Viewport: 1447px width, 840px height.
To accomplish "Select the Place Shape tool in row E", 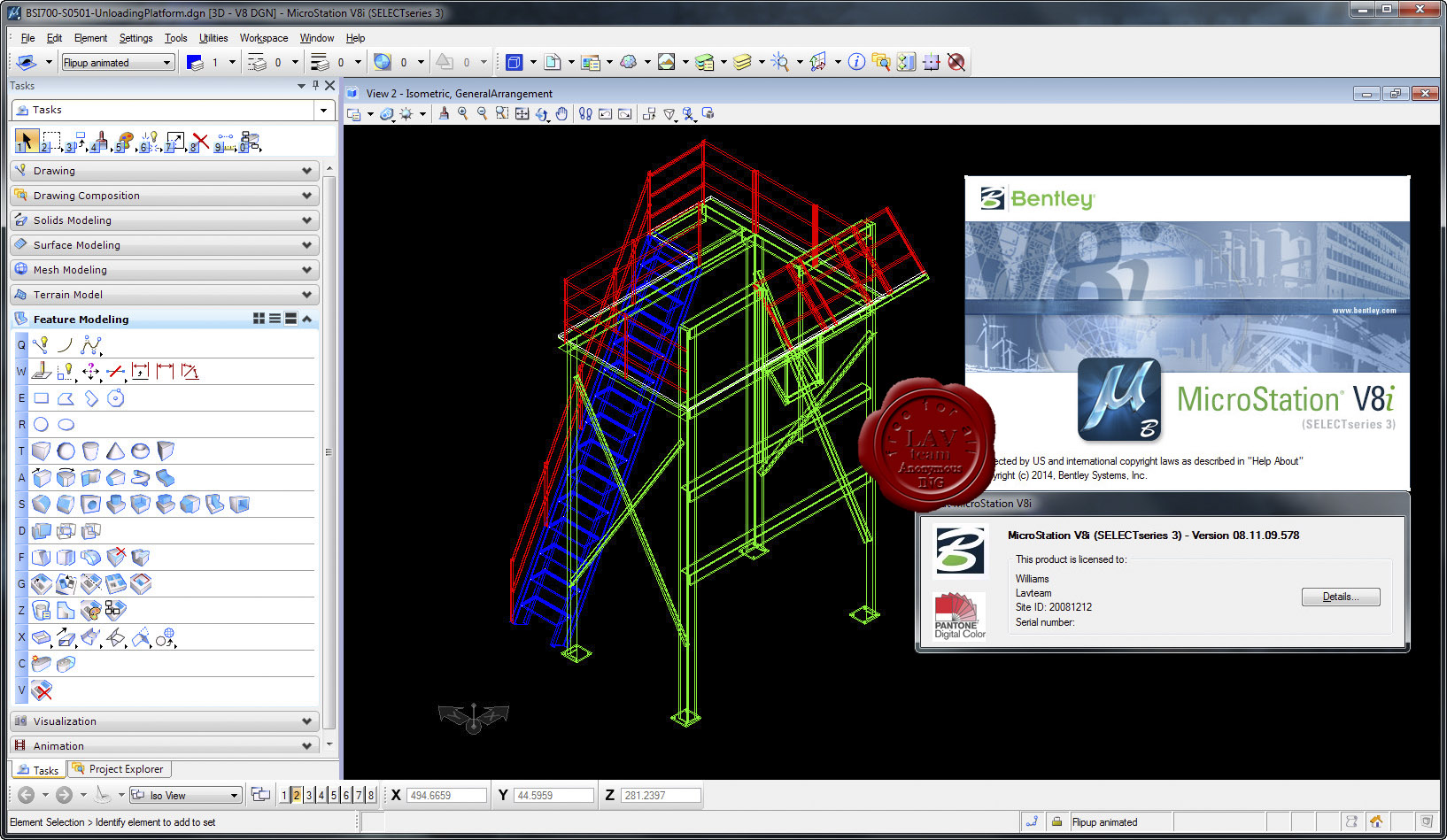I will click(x=66, y=398).
